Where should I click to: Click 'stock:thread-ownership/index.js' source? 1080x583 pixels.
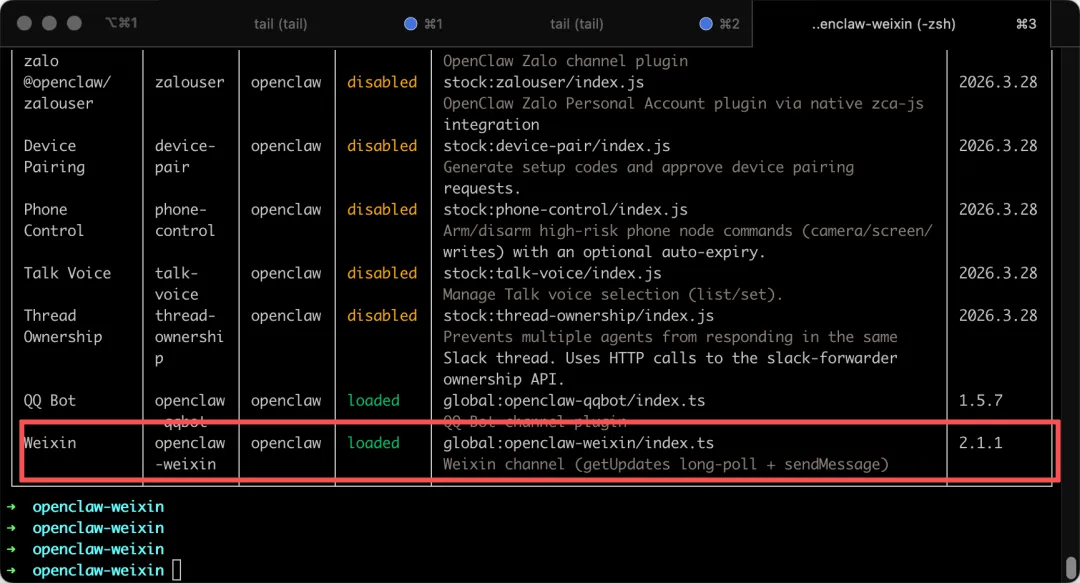tap(578, 316)
